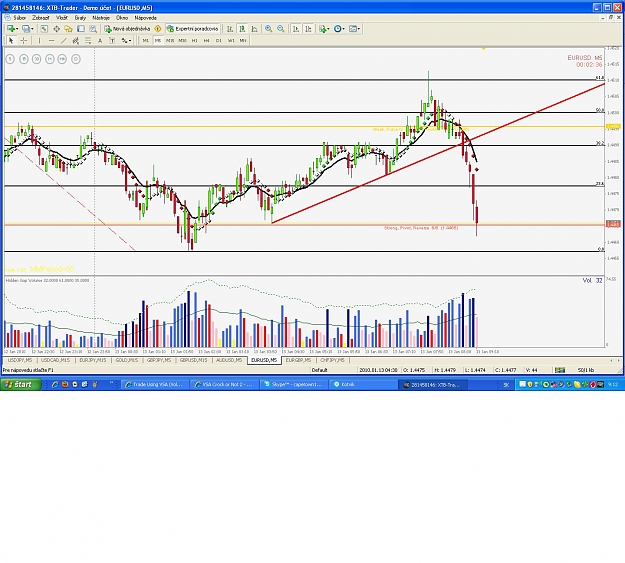Open the Data Window panel

point(56,29)
